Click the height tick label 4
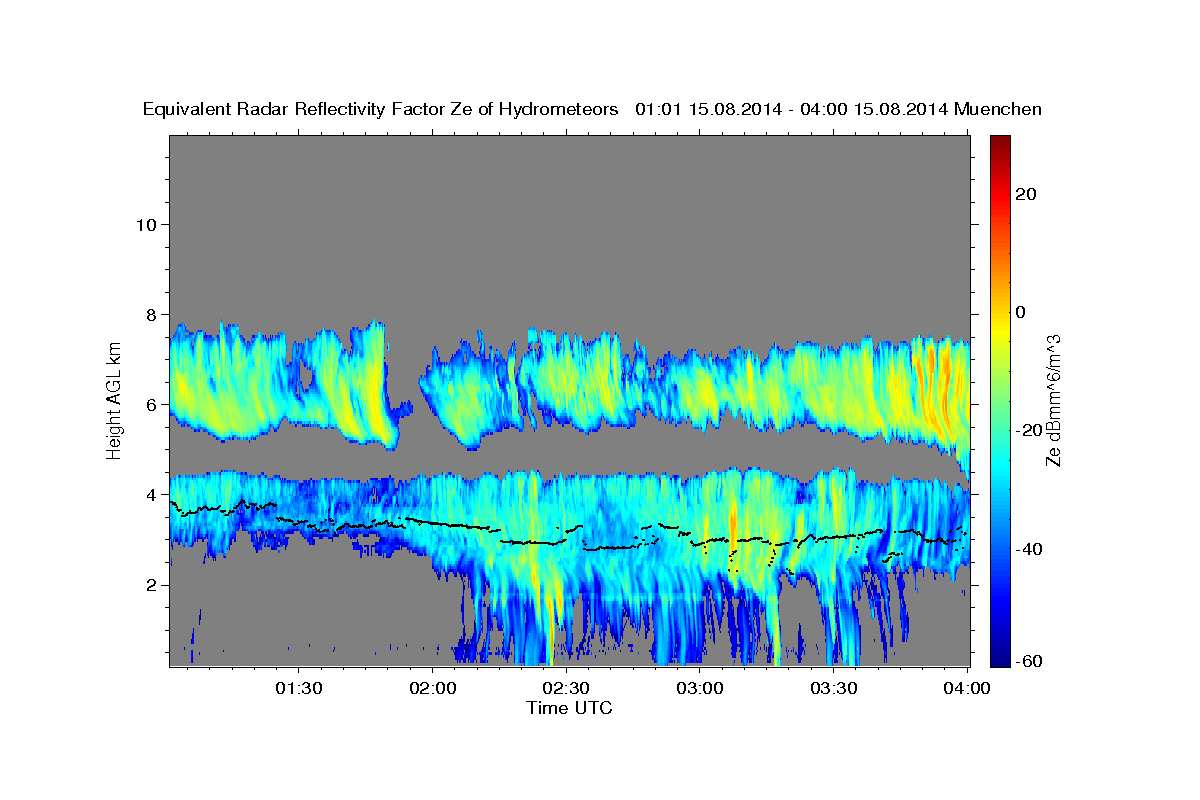 (x=150, y=494)
